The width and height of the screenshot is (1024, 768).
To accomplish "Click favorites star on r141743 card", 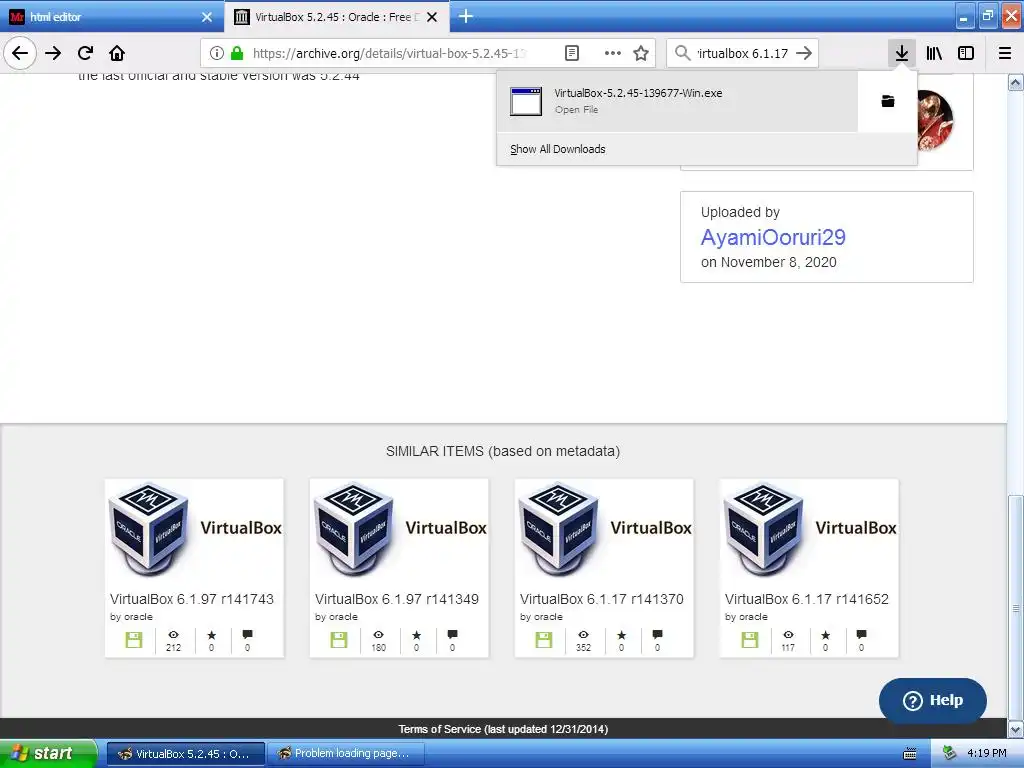I will (212, 635).
